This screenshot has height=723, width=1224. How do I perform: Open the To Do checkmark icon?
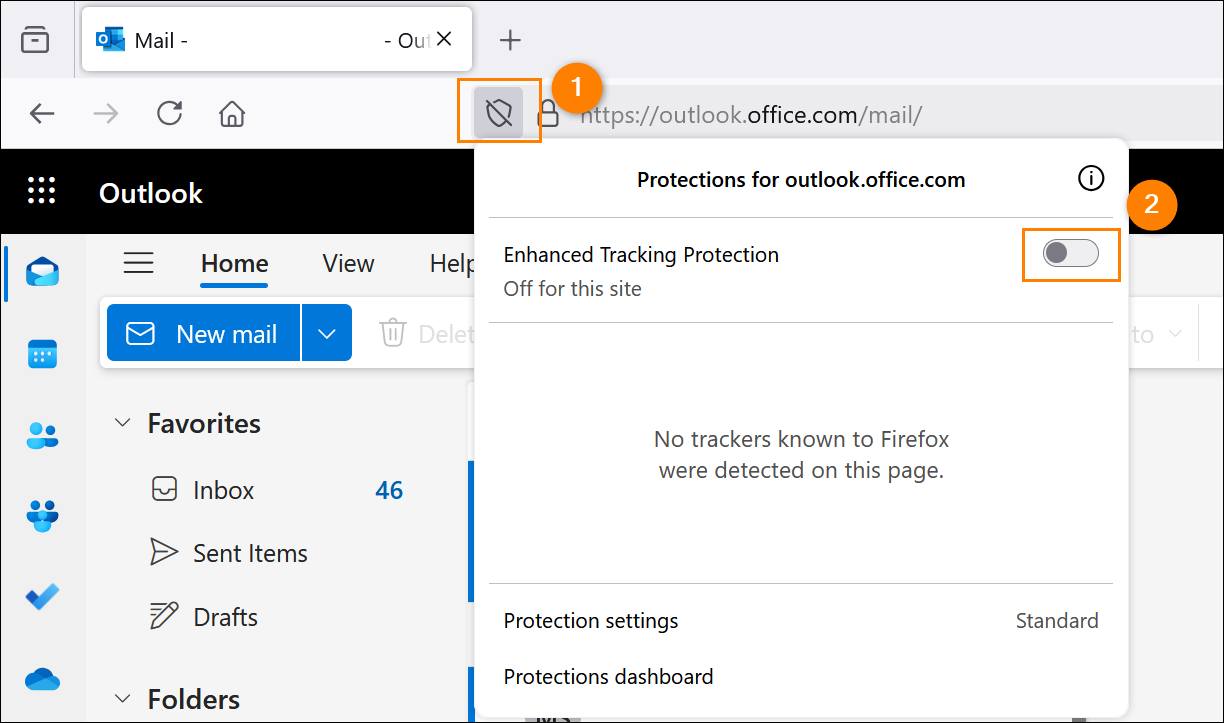click(42, 597)
